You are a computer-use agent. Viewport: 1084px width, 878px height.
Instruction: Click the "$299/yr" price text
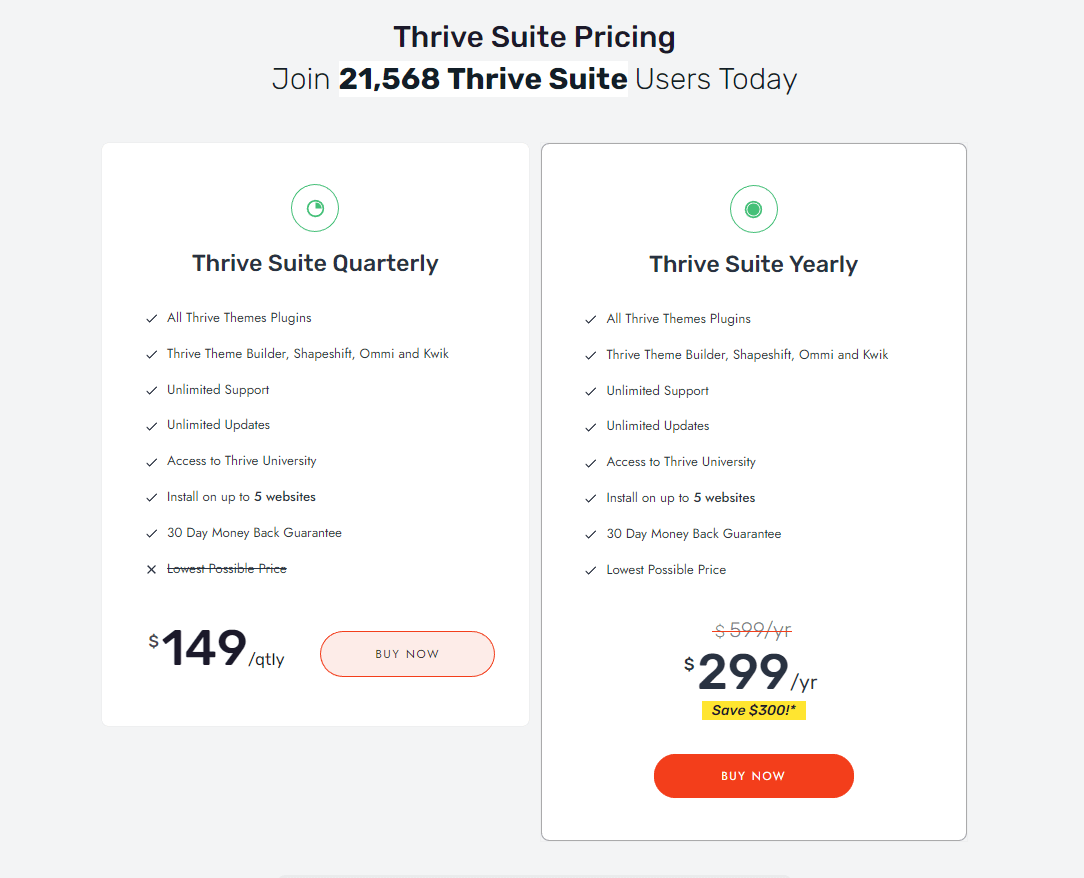(750, 672)
